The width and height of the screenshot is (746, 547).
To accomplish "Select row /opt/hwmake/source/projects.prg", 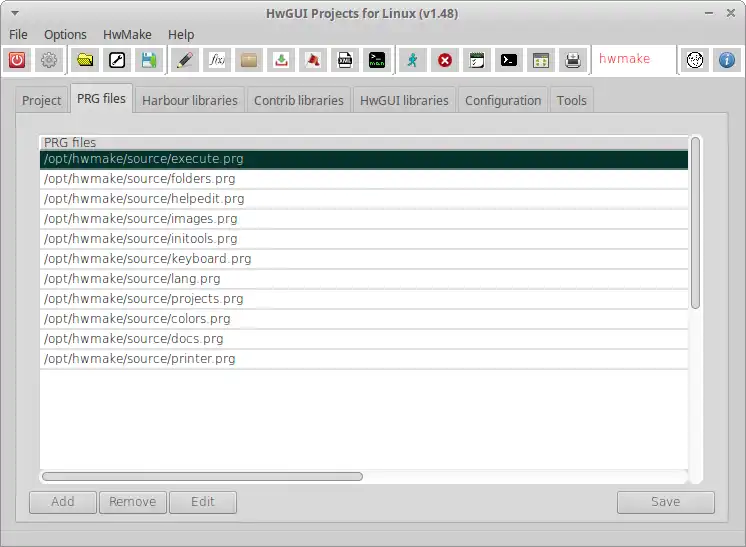I will tap(363, 299).
